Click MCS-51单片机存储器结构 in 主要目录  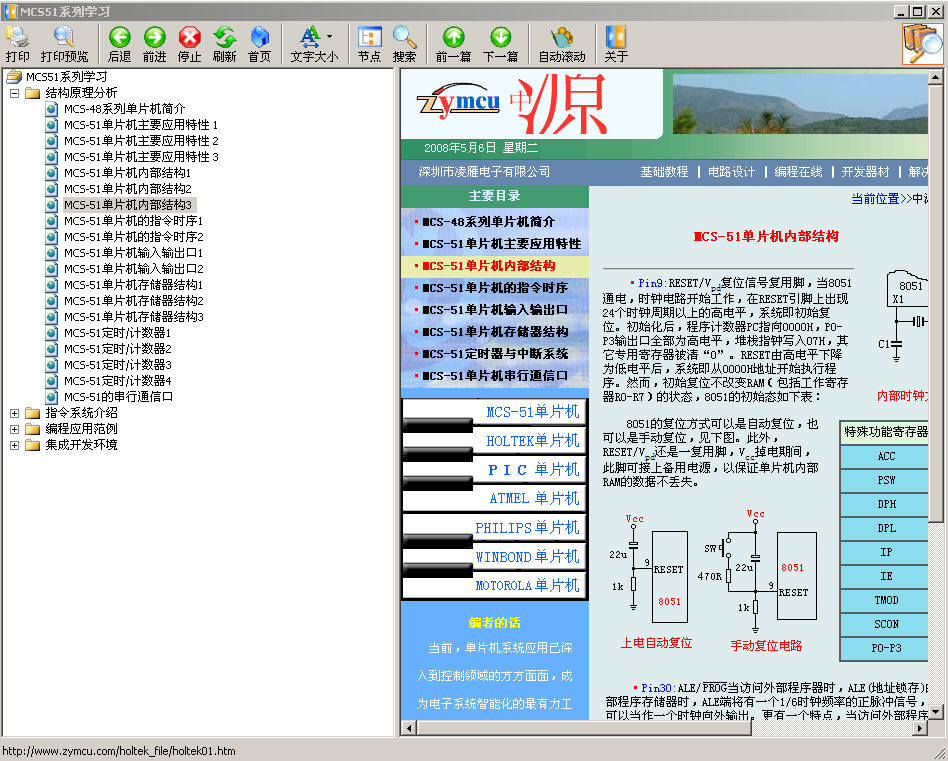pyautogui.click(x=495, y=332)
